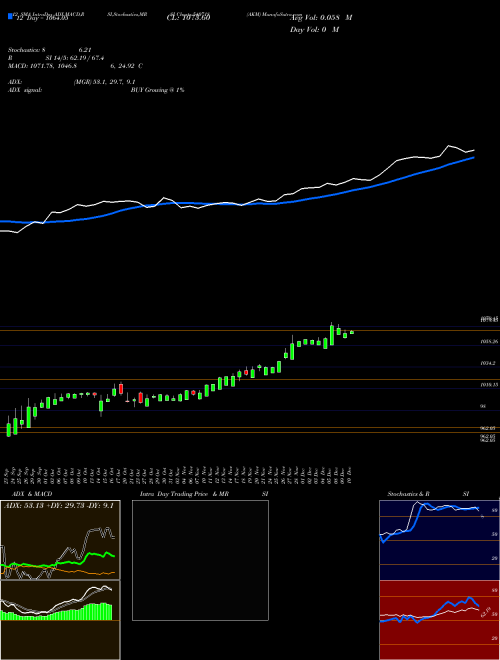Click the 1019.33 price axis label
Image resolution: width=500 pixels, height=660 pixels.
pyautogui.click(x=489, y=385)
